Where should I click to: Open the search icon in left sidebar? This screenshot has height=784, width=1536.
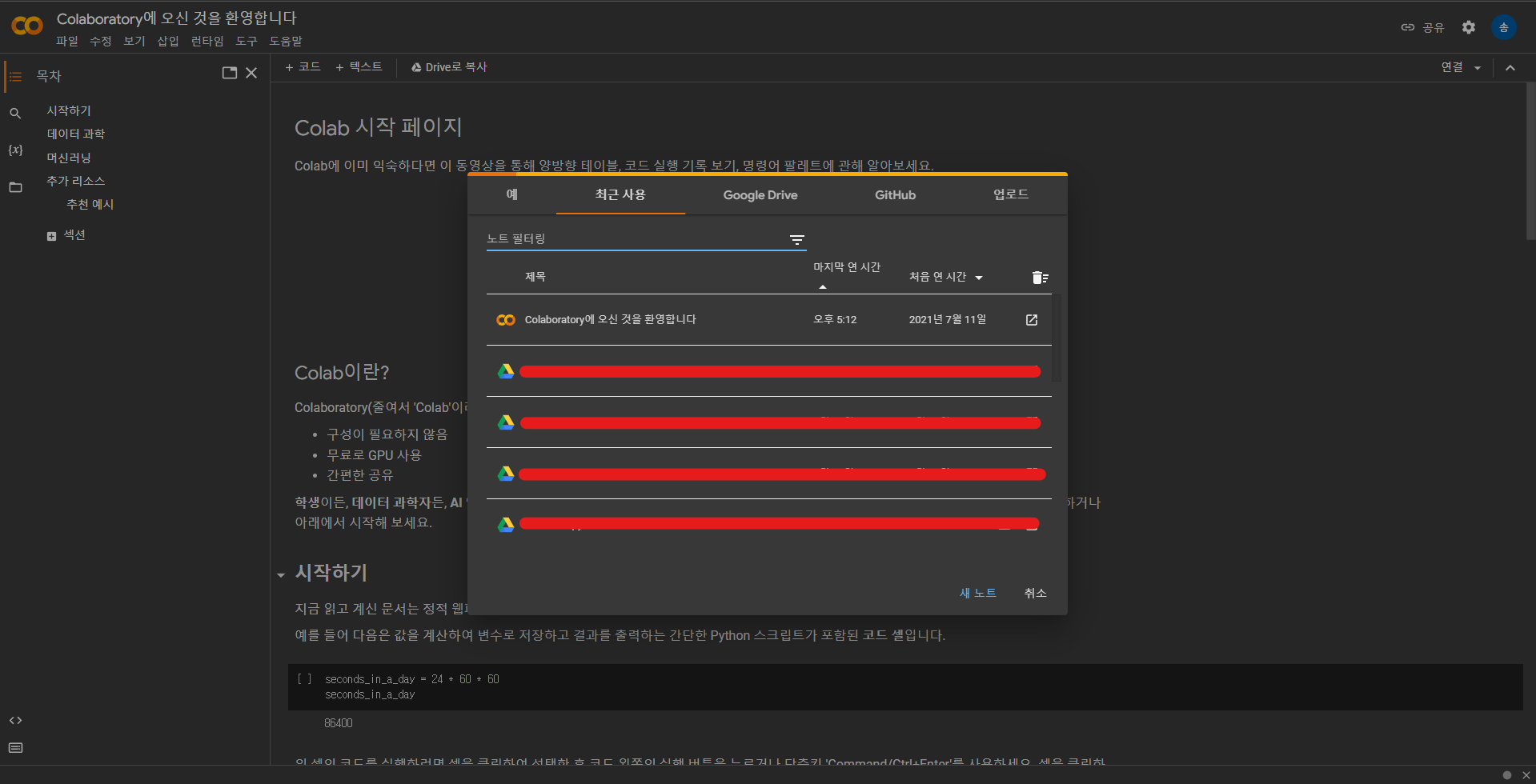click(x=15, y=114)
